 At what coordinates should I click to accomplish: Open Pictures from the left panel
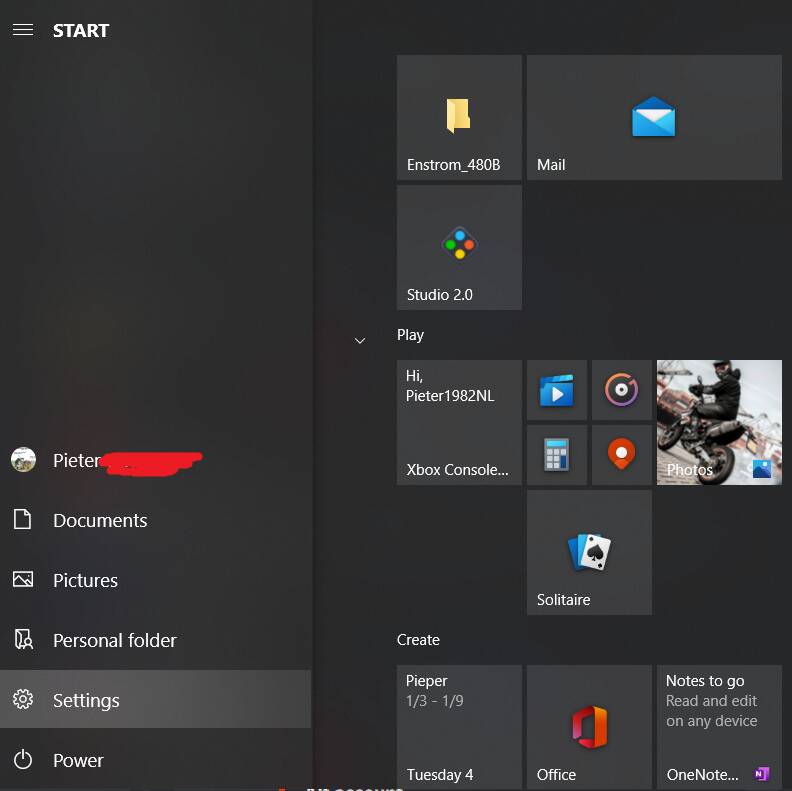tap(156, 580)
